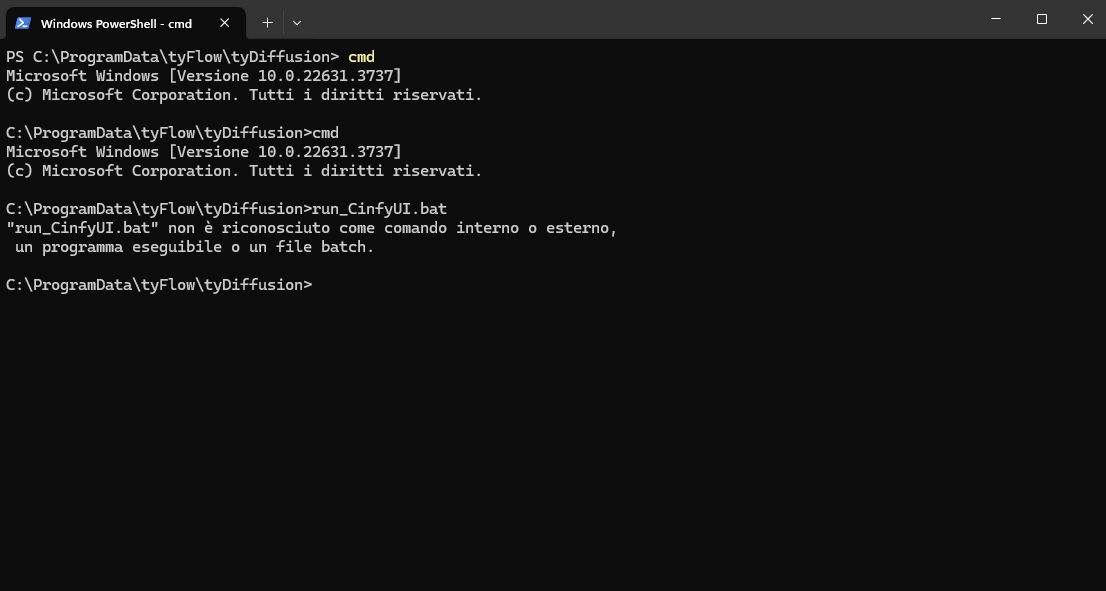The height and width of the screenshot is (591, 1106).
Task: Click the second Microsoft Windows version line
Action: 203,152
